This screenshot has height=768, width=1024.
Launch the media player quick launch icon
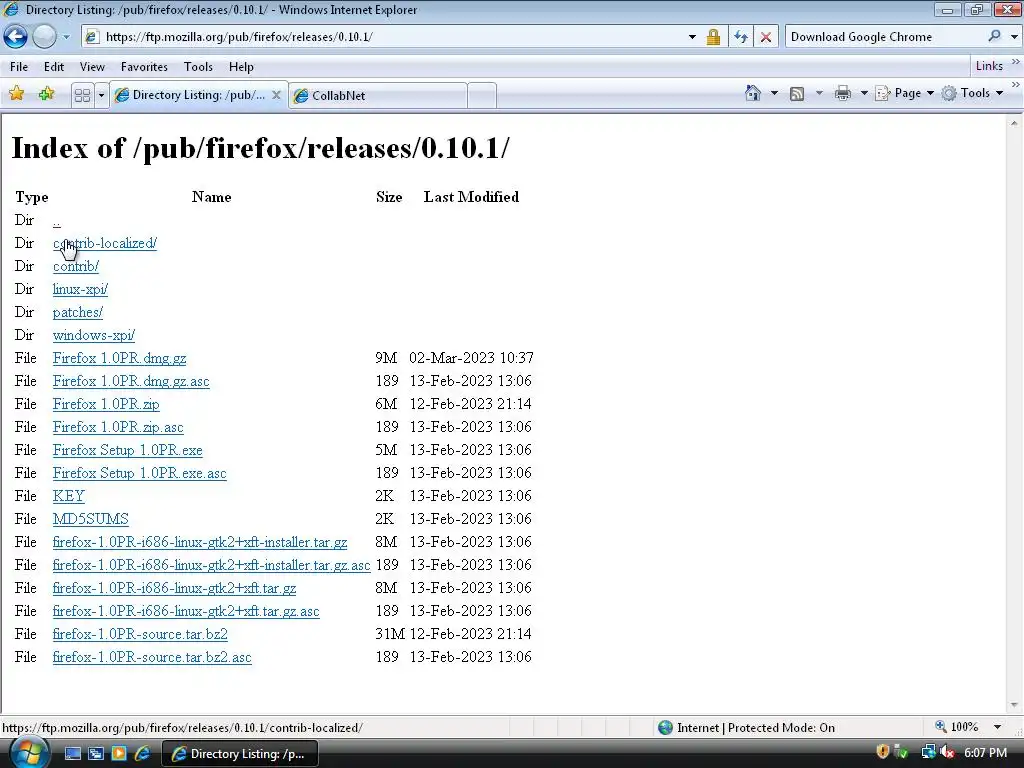119,754
